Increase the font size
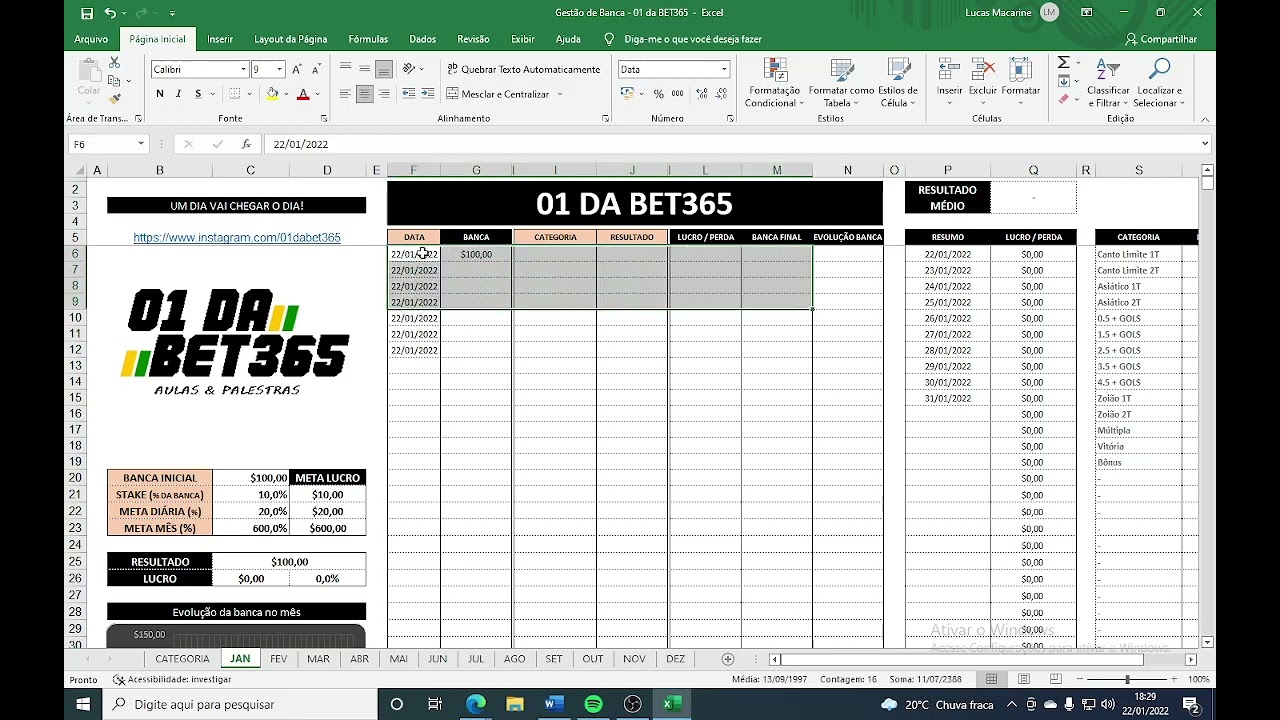Image resolution: width=1280 pixels, height=720 pixels. pyautogui.click(x=297, y=69)
